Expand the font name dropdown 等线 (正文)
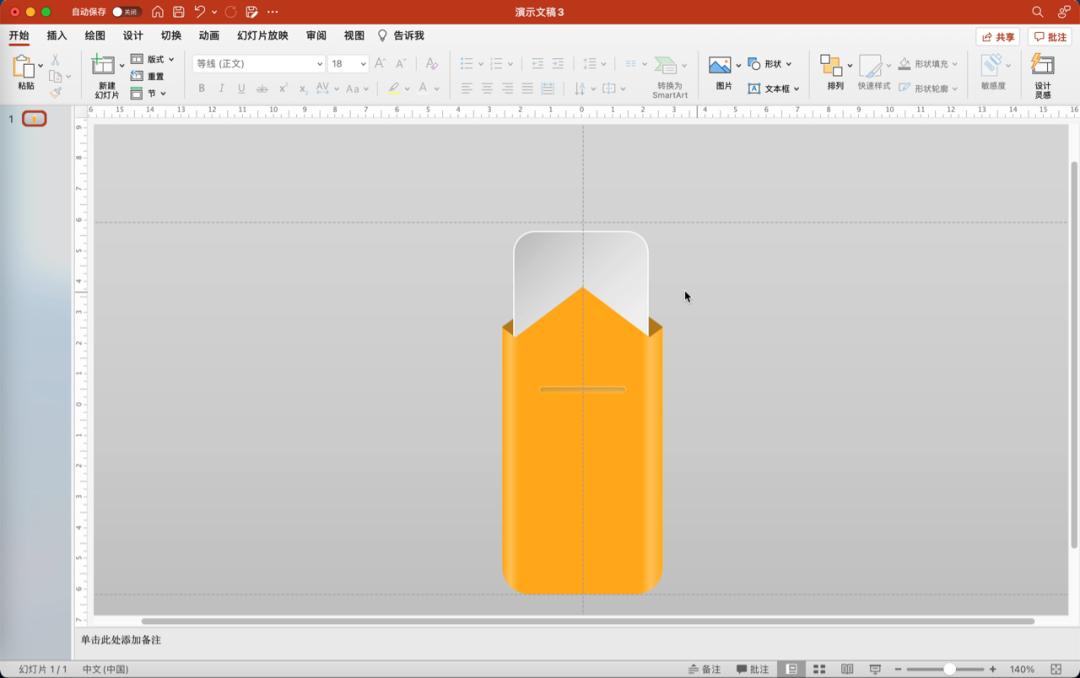Screen dimensions: 1080x678 point(320,64)
